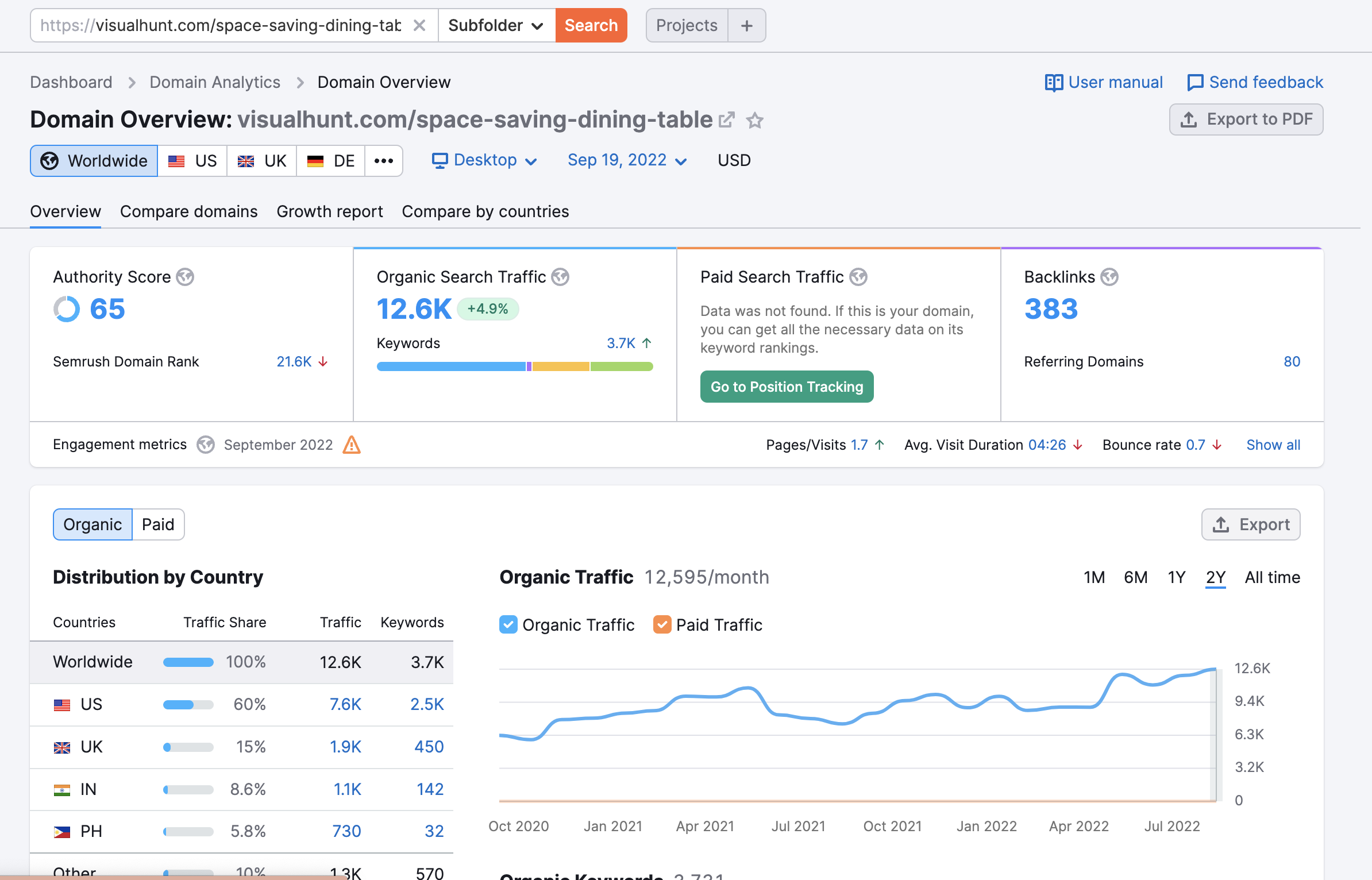Open the Overview tab
This screenshot has width=1372, height=880.
point(65,211)
